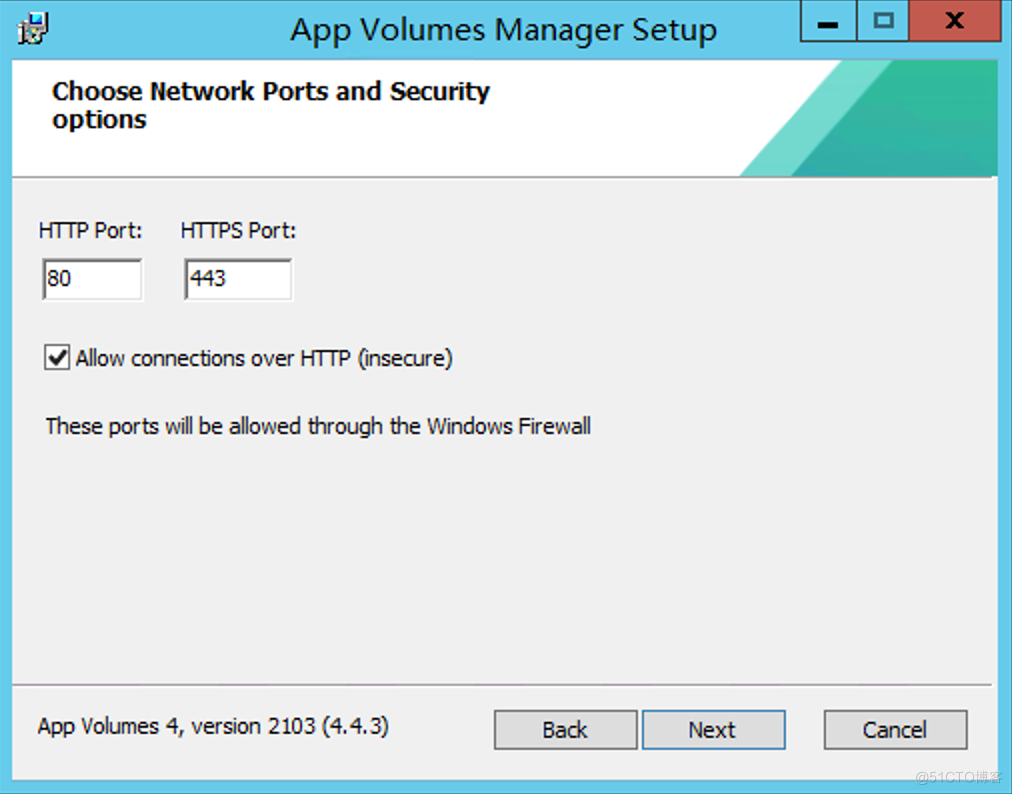The height and width of the screenshot is (794, 1012).
Task: Click the Choose Network Ports heading
Action: (x=271, y=103)
